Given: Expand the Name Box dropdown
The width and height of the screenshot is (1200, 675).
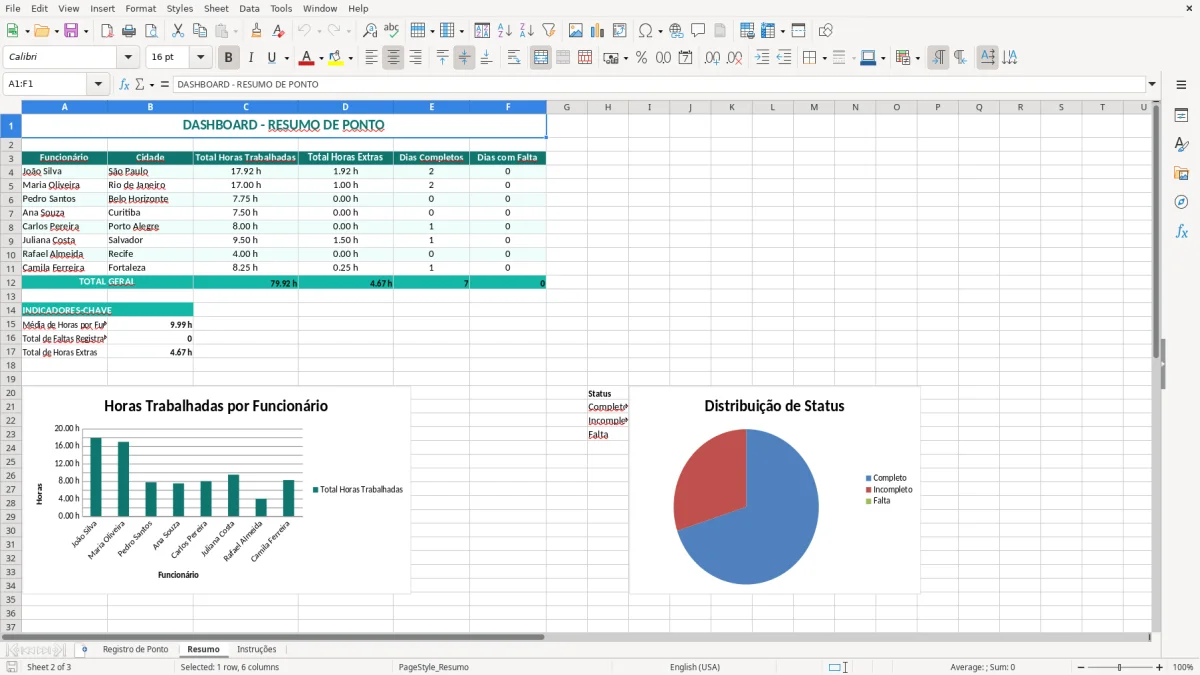Looking at the screenshot, I should tap(99, 84).
